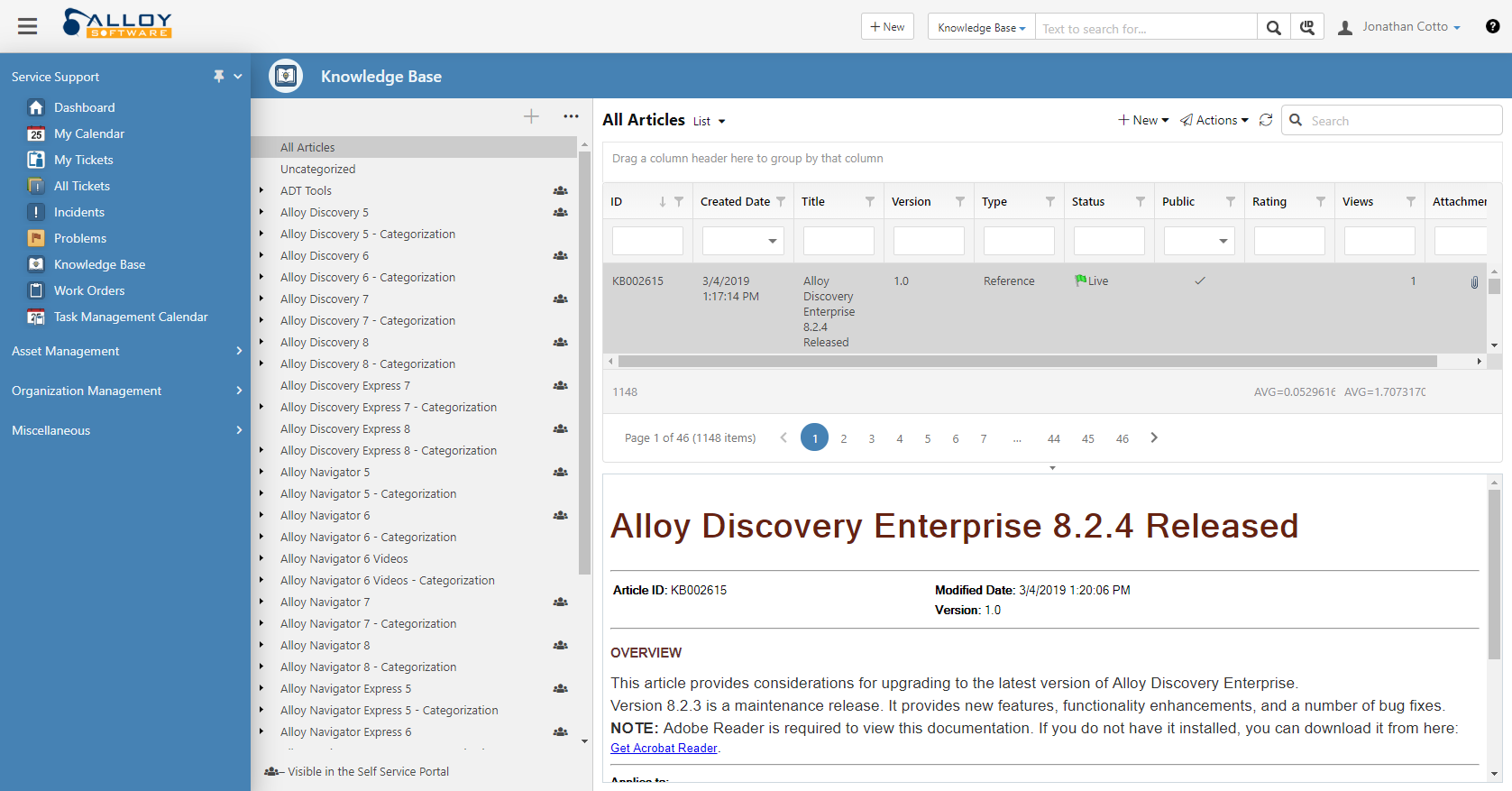The height and width of the screenshot is (791, 1512).
Task: Filter the Version column
Action: tap(960, 202)
